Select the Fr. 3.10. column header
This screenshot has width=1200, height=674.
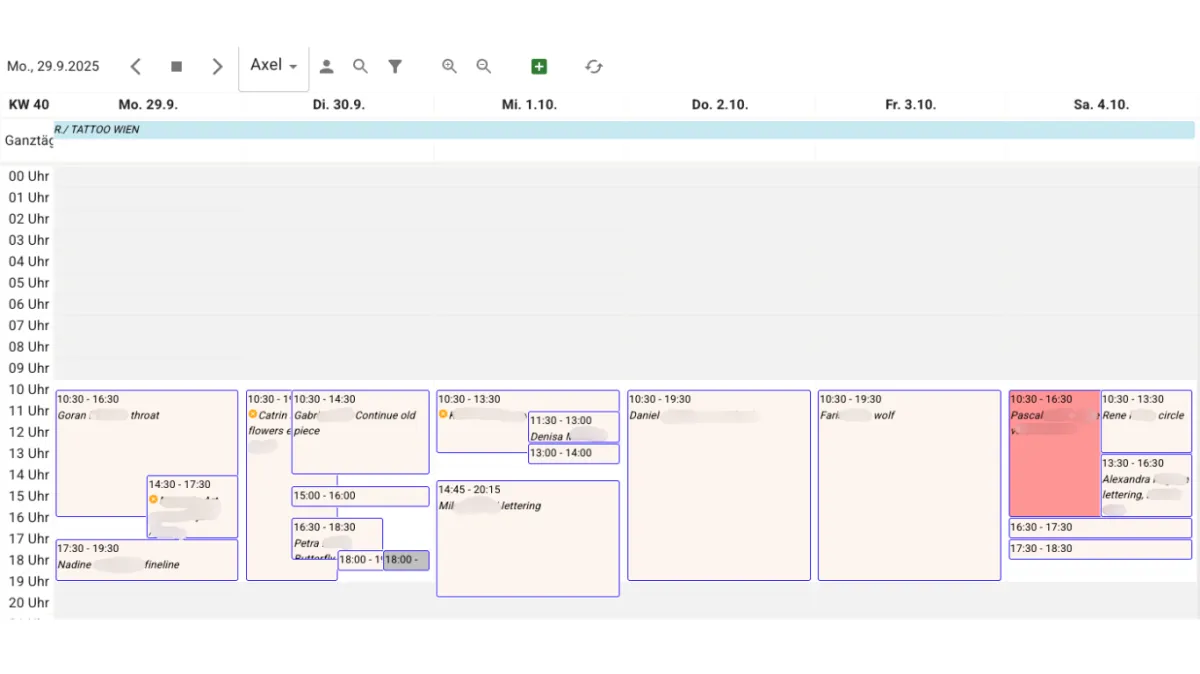coord(910,105)
